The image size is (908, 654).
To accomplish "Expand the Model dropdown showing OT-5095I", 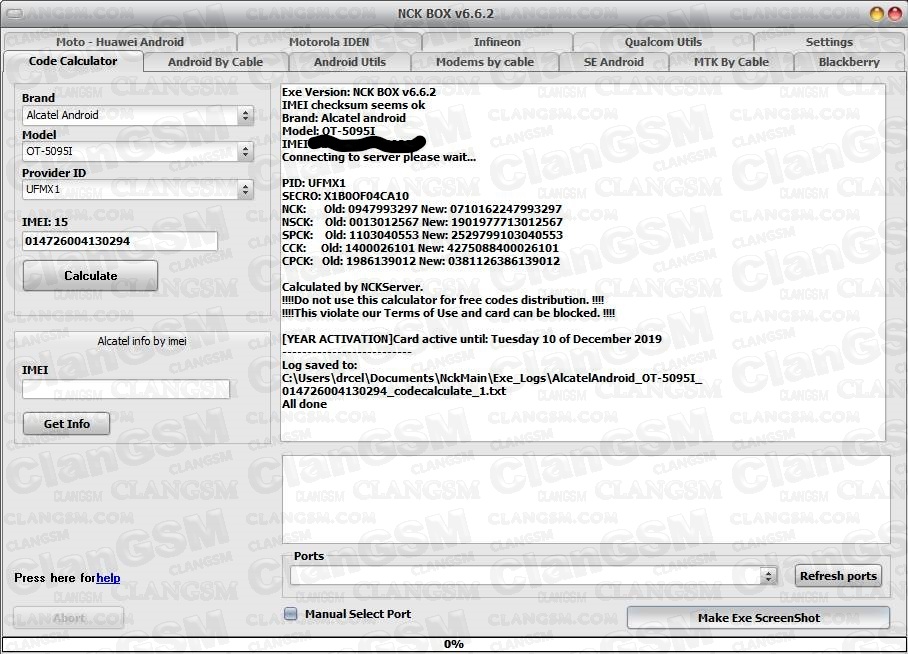I will [x=246, y=152].
